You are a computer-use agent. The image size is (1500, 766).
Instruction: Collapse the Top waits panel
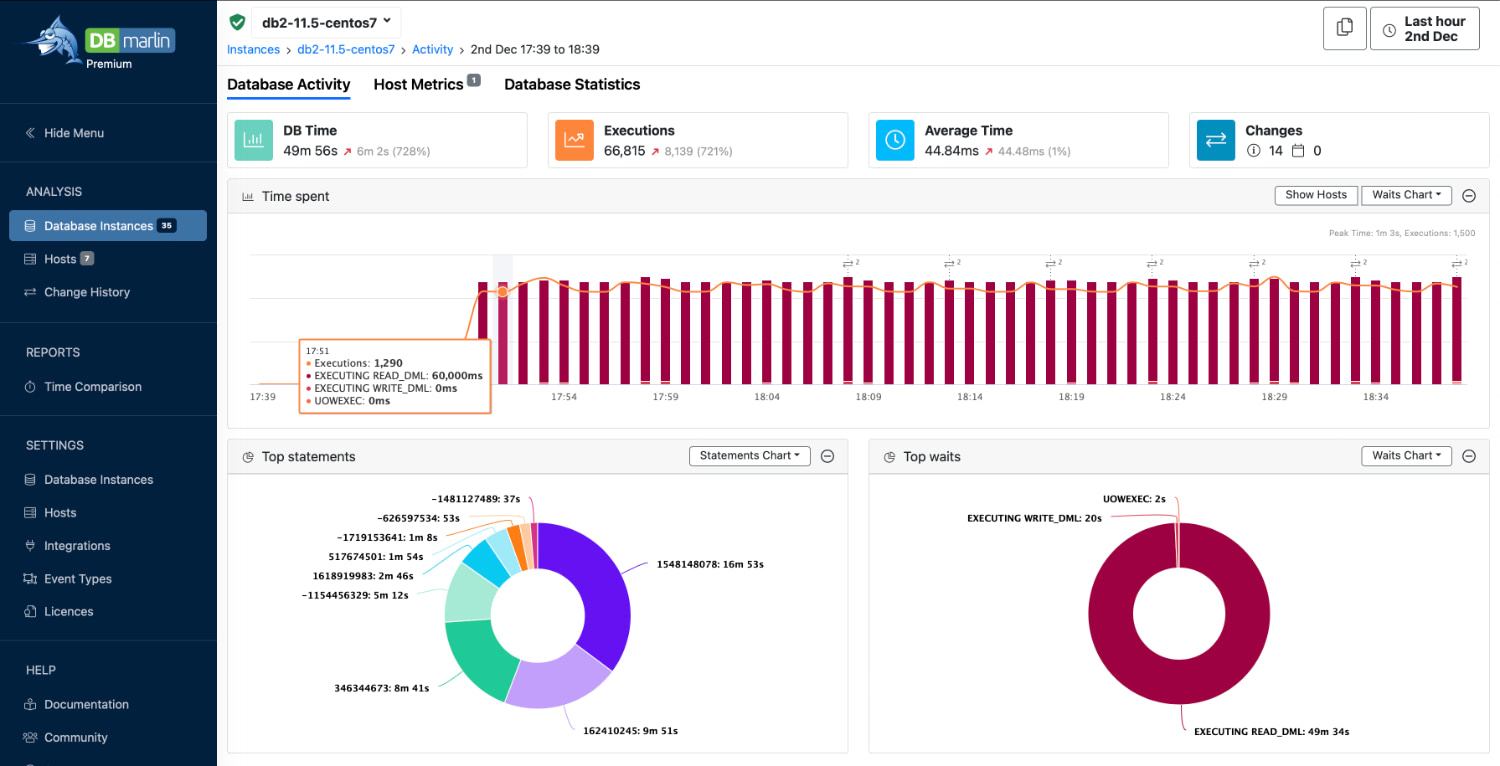pyautogui.click(x=1469, y=456)
